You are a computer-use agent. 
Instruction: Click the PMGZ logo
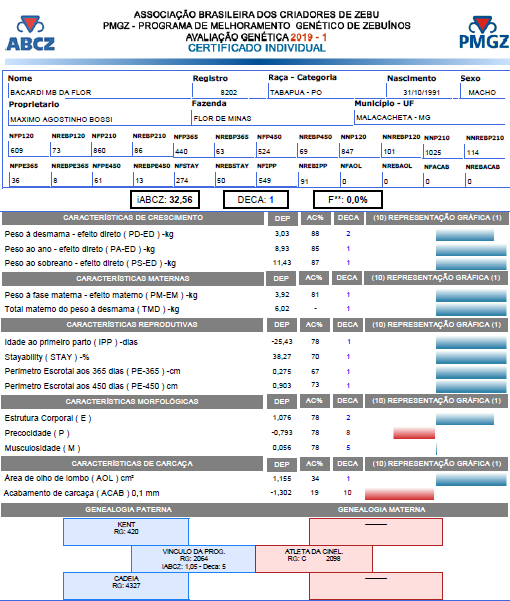484,33
